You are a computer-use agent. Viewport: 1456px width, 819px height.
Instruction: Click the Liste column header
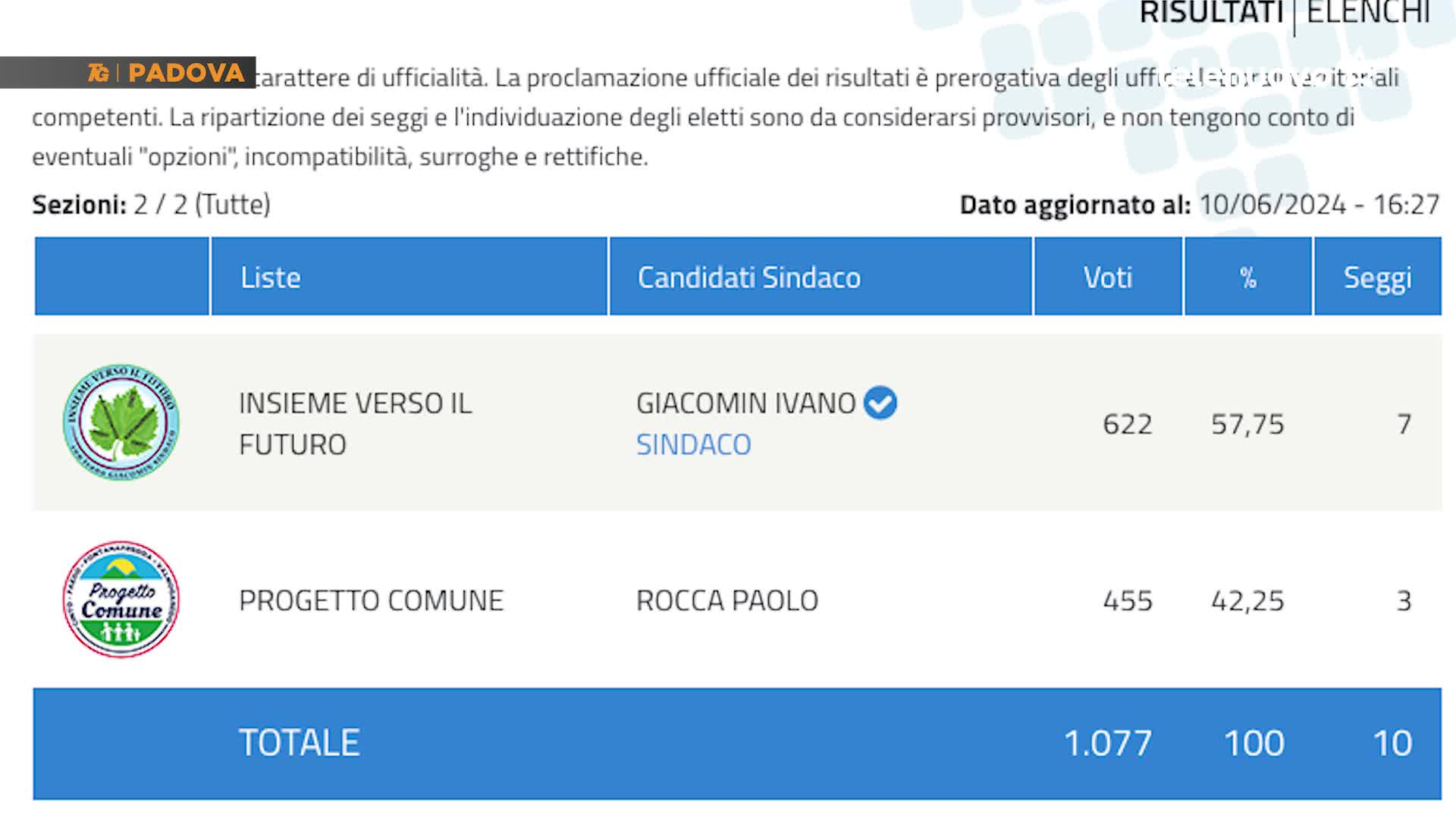click(409, 277)
